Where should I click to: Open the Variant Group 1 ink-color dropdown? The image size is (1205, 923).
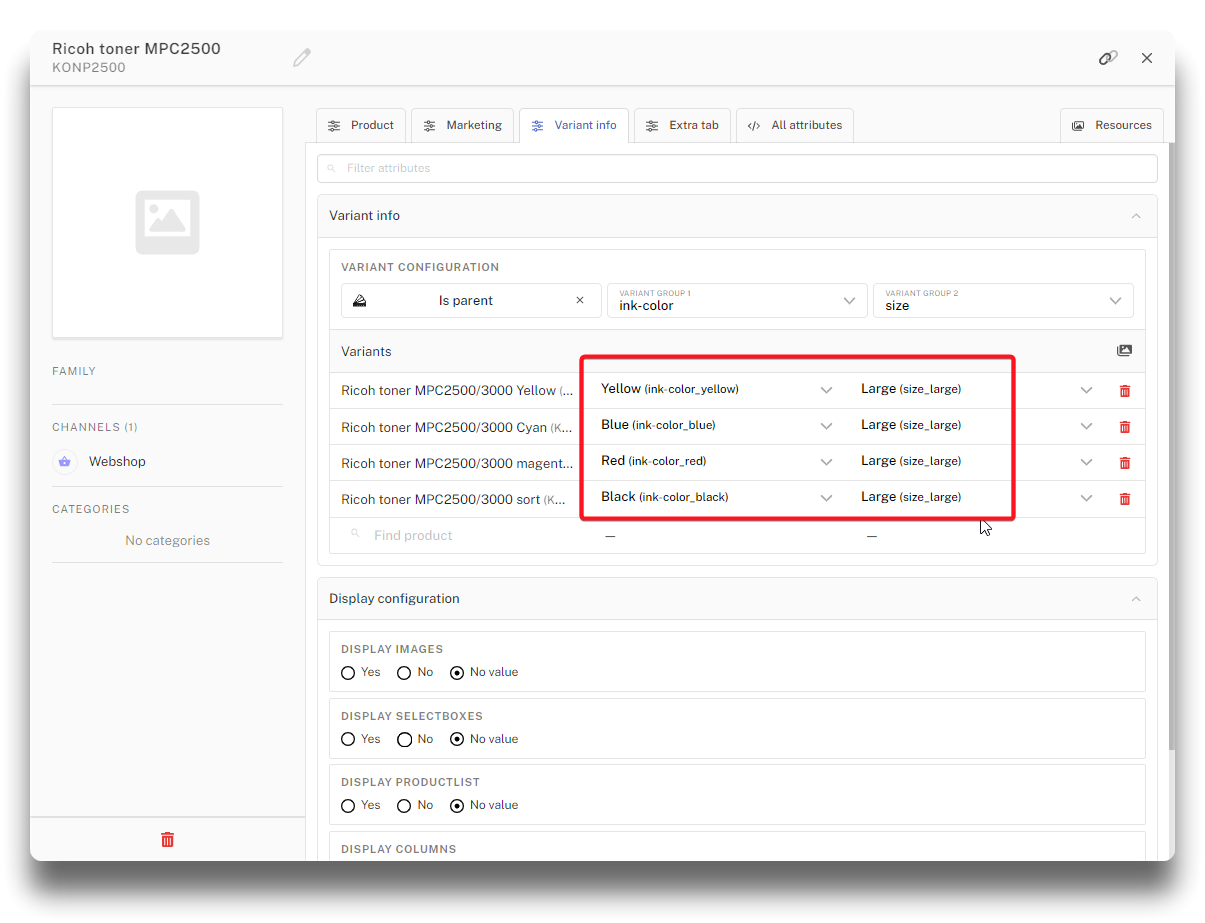pos(737,300)
